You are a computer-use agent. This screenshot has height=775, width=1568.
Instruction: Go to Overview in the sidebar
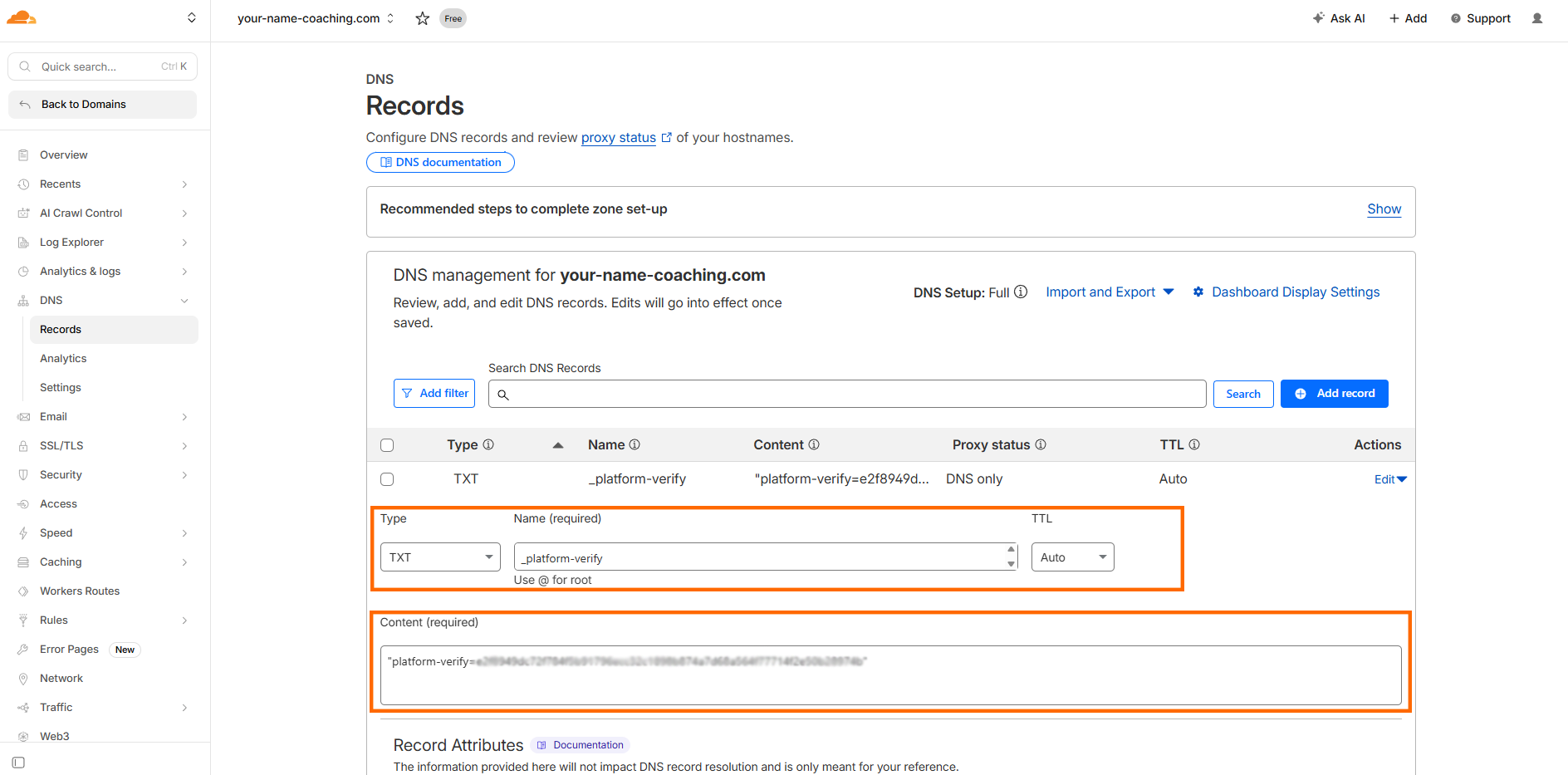pyautogui.click(x=63, y=155)
